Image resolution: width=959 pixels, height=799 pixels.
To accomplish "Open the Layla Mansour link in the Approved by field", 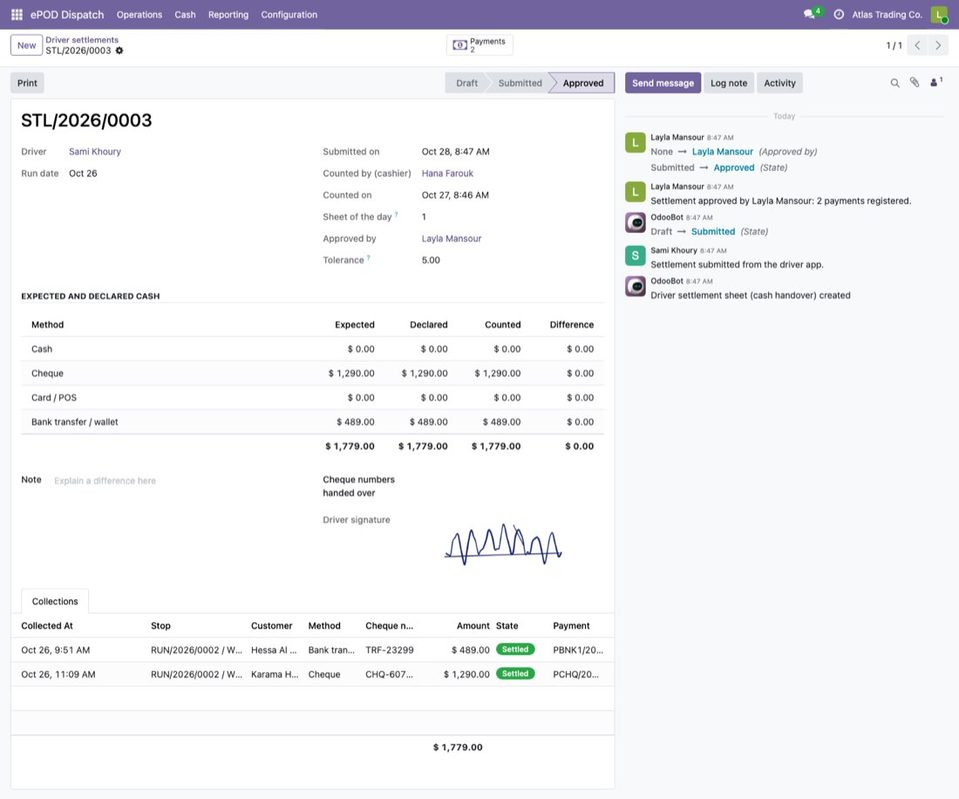I will coord(451,239).
